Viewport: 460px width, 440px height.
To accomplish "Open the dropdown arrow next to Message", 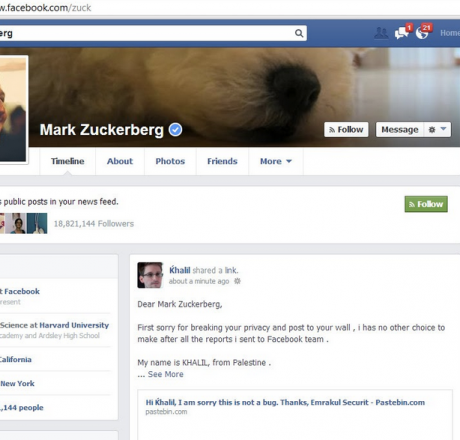I will click(x=443, y=129).
